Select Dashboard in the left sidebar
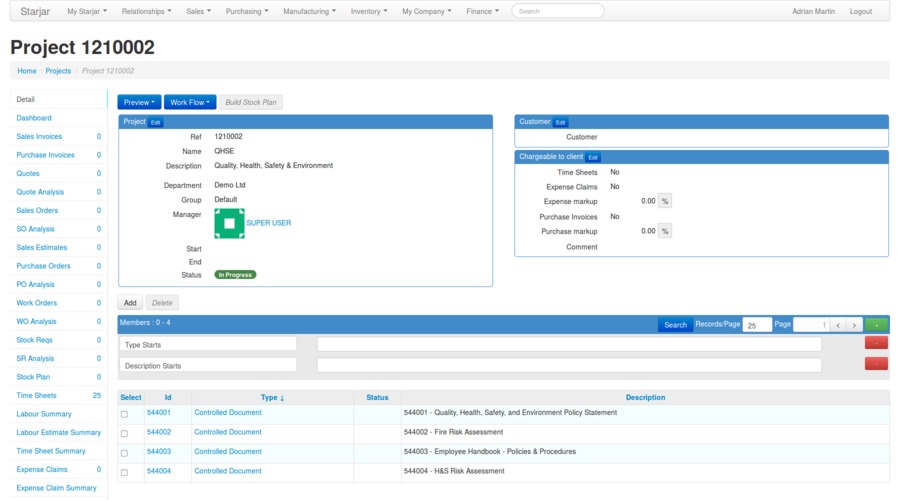This screenshot has width=900, height=500. (x=34, y=118)
